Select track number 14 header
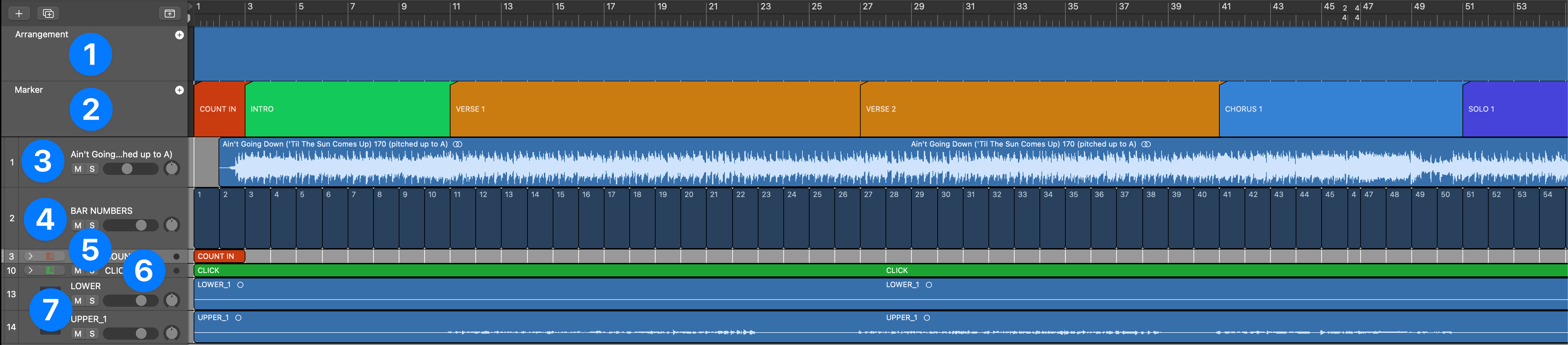This screenshot has height=345, width=1568. click(x=11, y=328)
